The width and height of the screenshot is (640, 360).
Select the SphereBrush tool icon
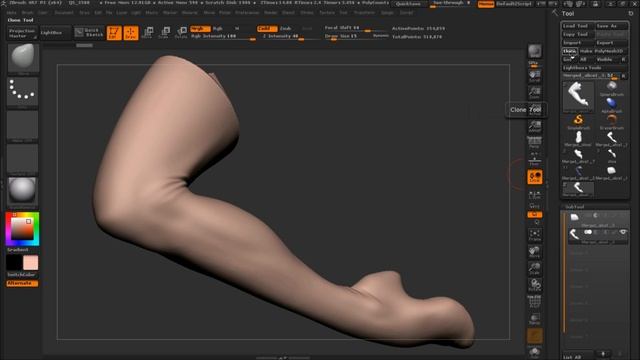coord(611,87)
